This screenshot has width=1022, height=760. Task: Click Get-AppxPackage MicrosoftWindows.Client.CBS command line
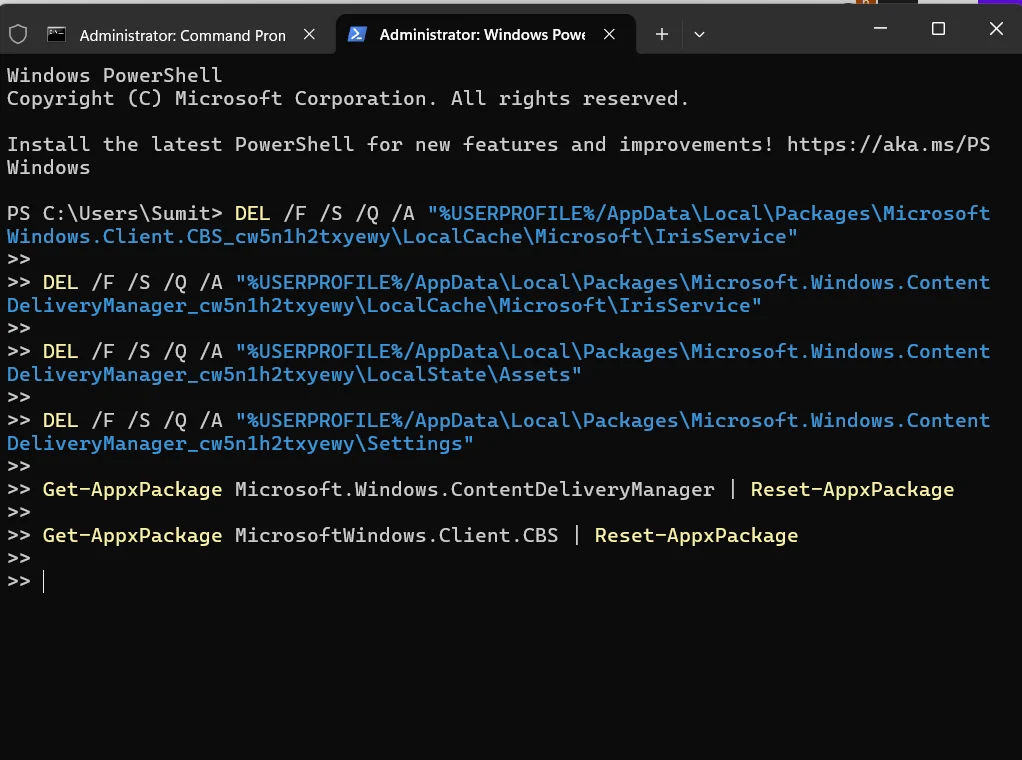(x=420, y=536)
